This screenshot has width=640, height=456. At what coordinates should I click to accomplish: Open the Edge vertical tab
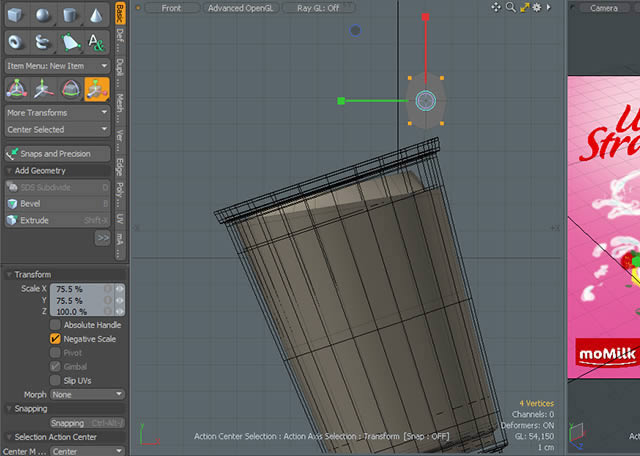point(120,167)
